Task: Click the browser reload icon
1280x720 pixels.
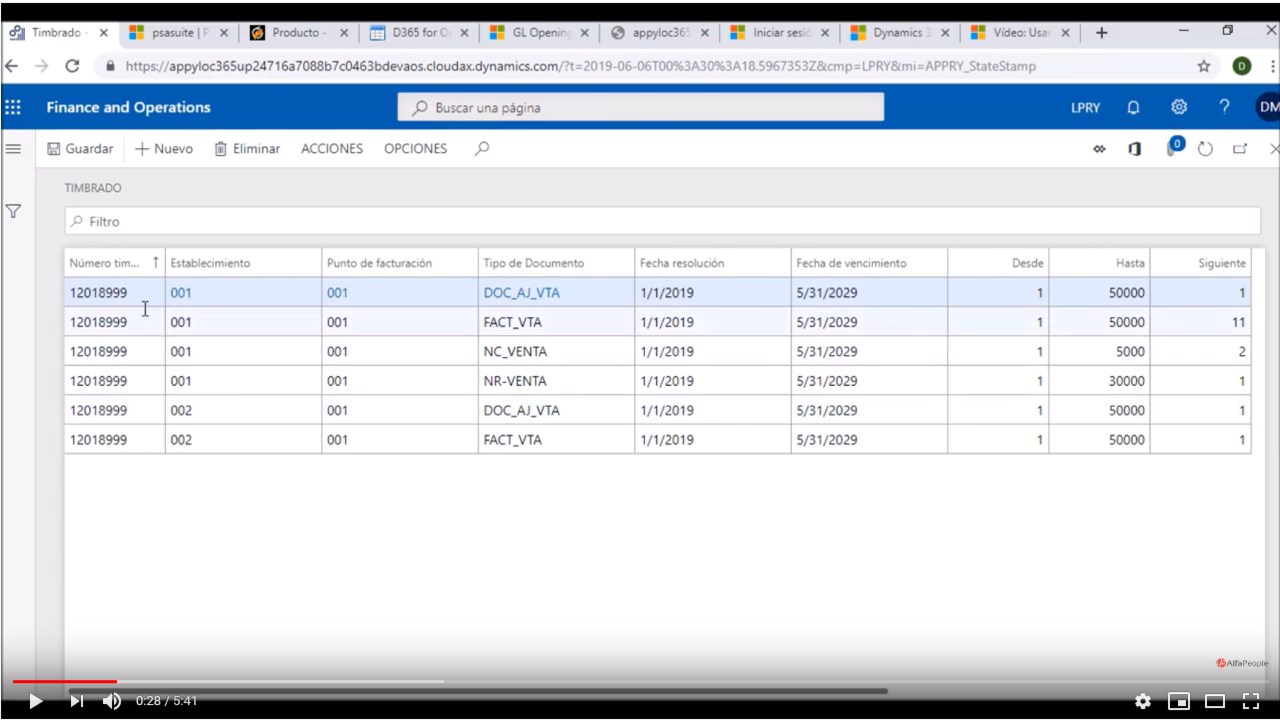Action: pos(72,66)
